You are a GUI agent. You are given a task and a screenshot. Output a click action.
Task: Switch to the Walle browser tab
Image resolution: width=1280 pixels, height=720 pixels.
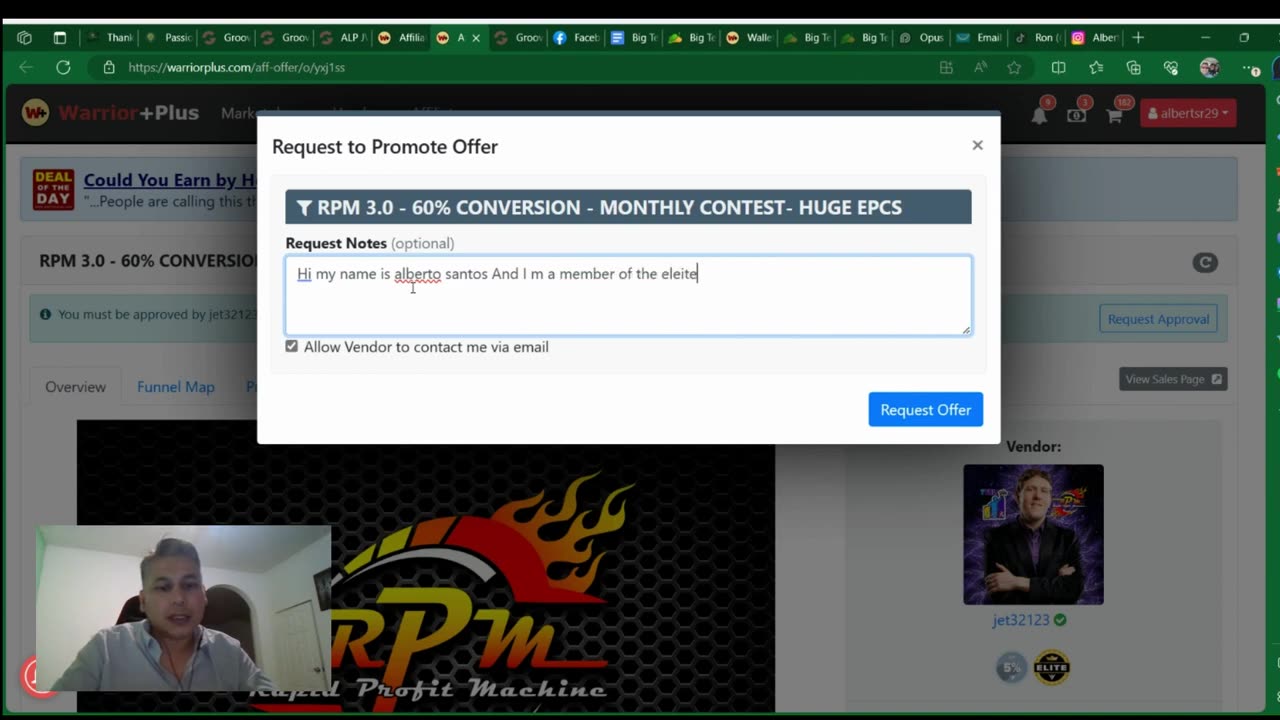(x=750, y=38)
